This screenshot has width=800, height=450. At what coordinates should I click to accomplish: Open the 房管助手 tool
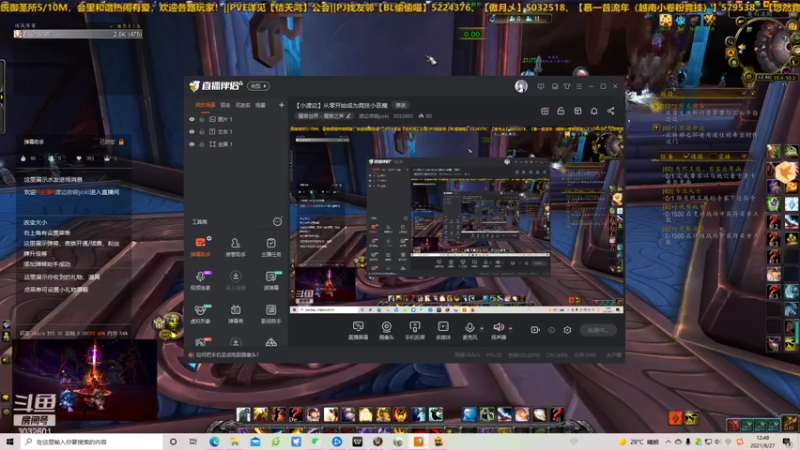(235, 247)
